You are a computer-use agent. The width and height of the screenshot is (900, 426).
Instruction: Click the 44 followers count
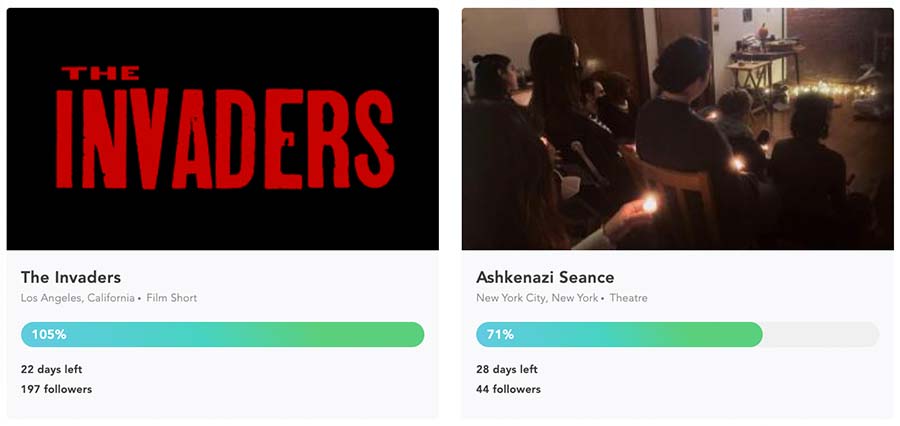[509, 389]
